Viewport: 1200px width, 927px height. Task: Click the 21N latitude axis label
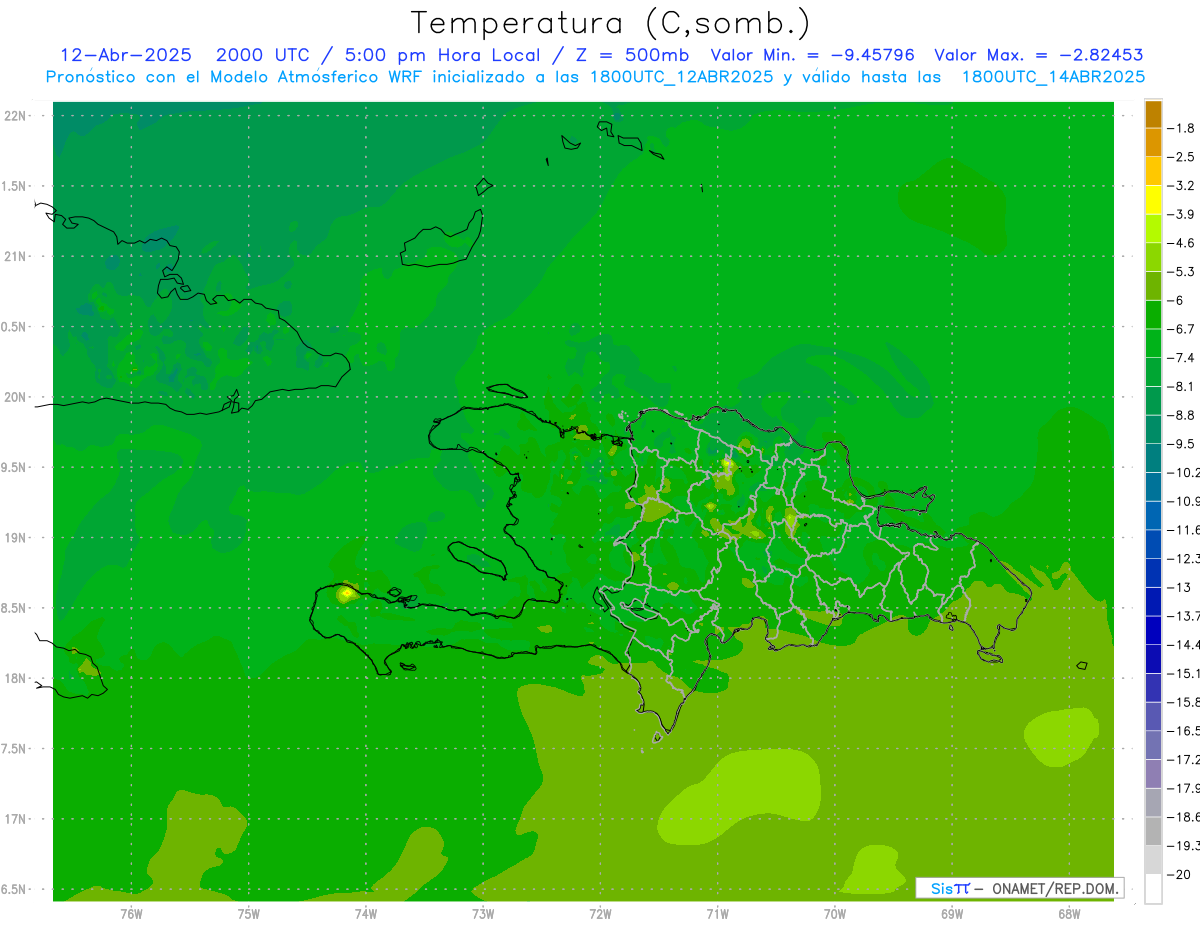[15, 257]
